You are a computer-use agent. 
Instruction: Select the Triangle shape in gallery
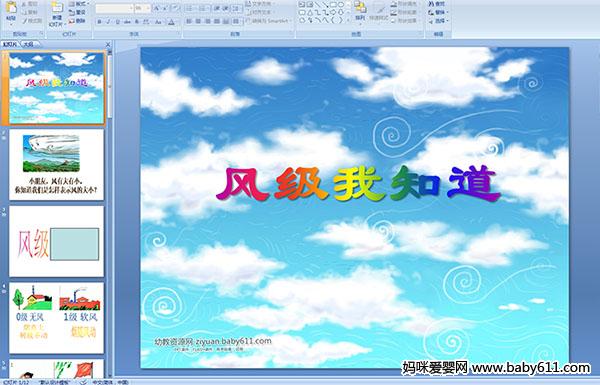point(310,12)
